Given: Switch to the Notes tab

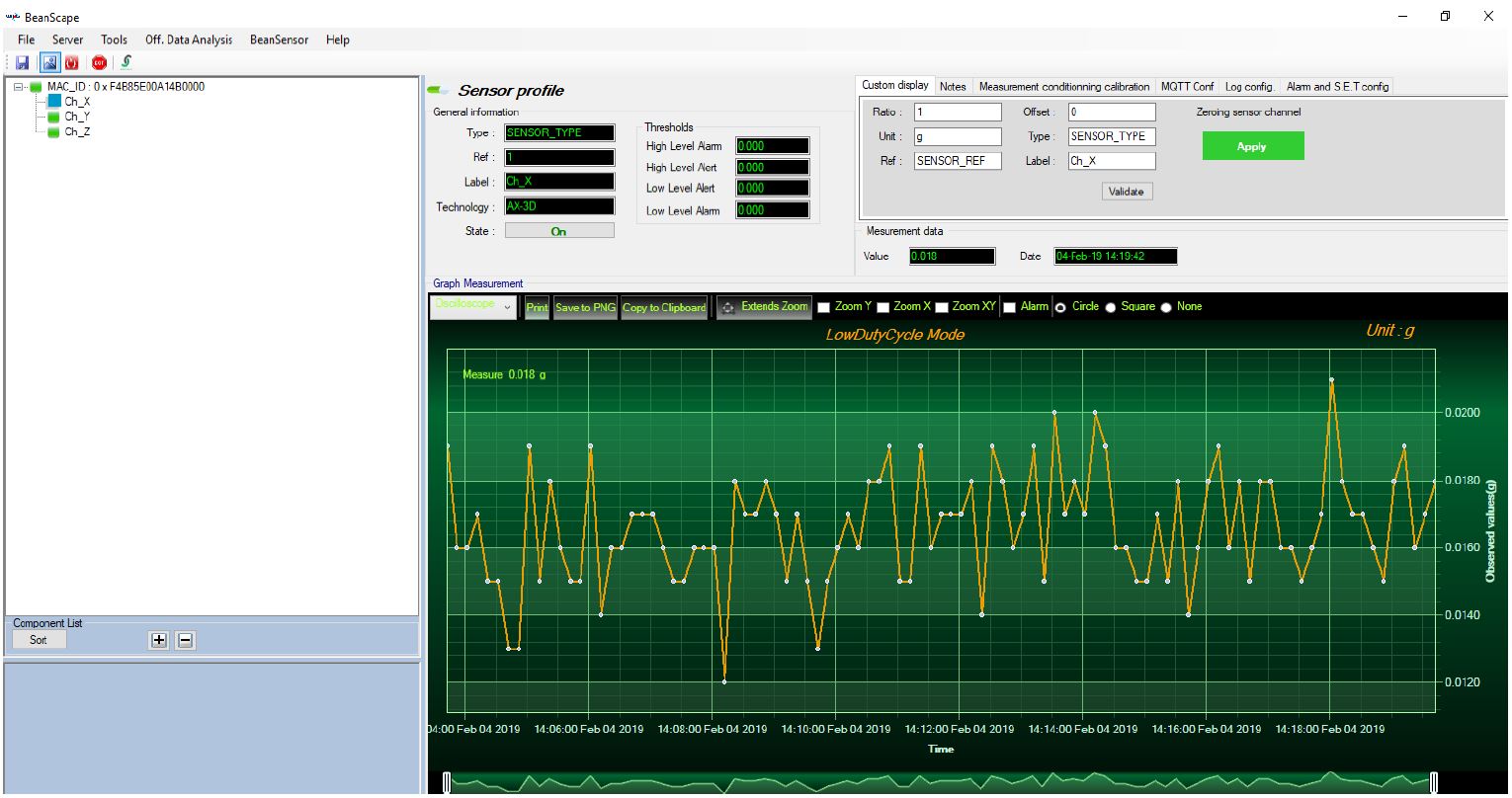Looking at the screenshot, I should click(953, 87).
